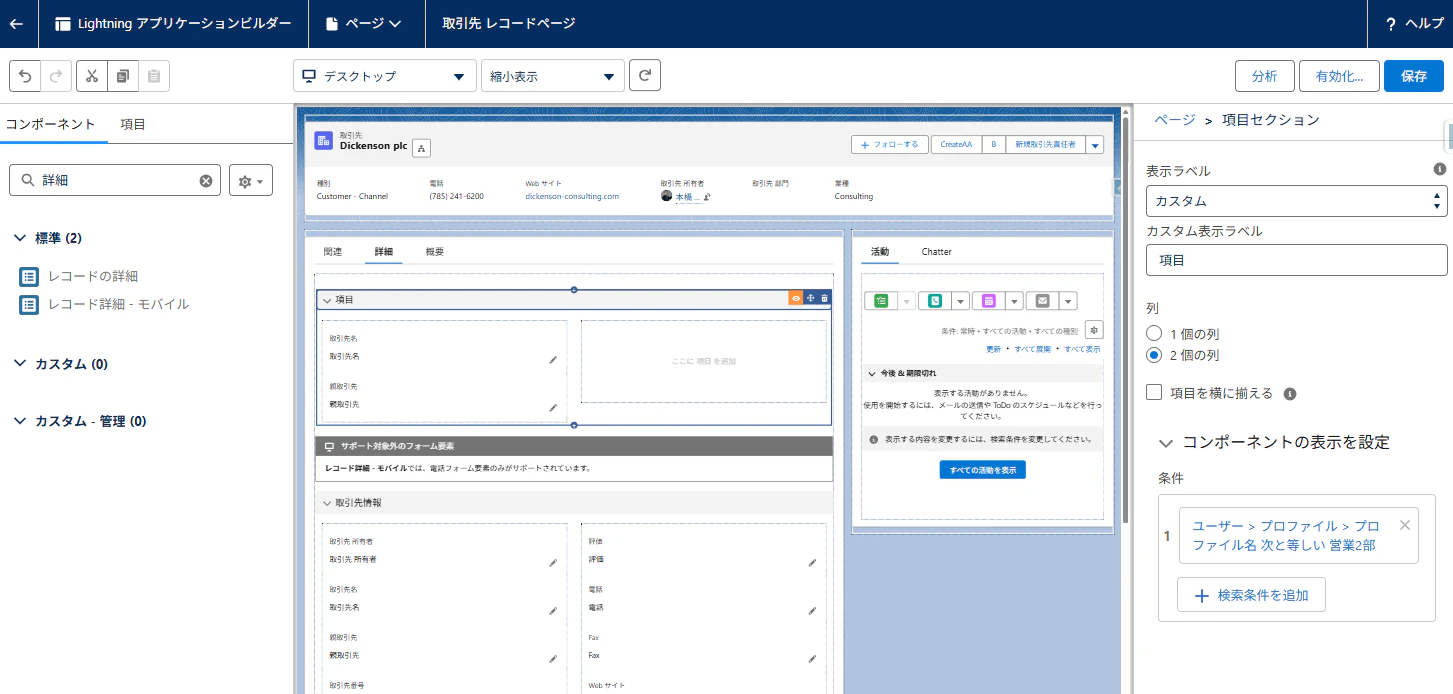Switch to コンポーネント tab

51,124
